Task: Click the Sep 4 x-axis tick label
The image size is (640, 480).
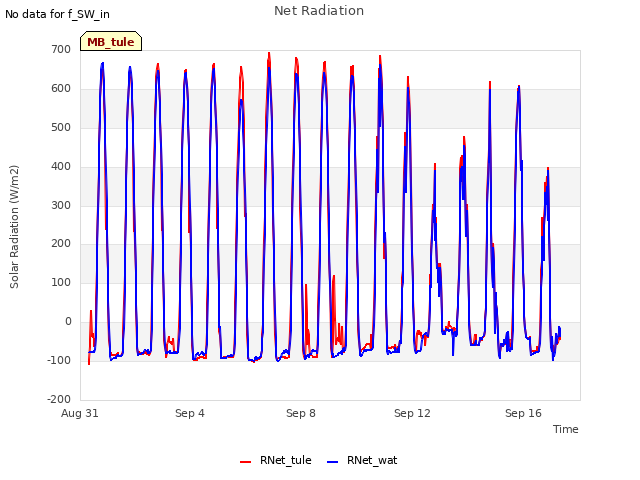Action: click(190, 413)
